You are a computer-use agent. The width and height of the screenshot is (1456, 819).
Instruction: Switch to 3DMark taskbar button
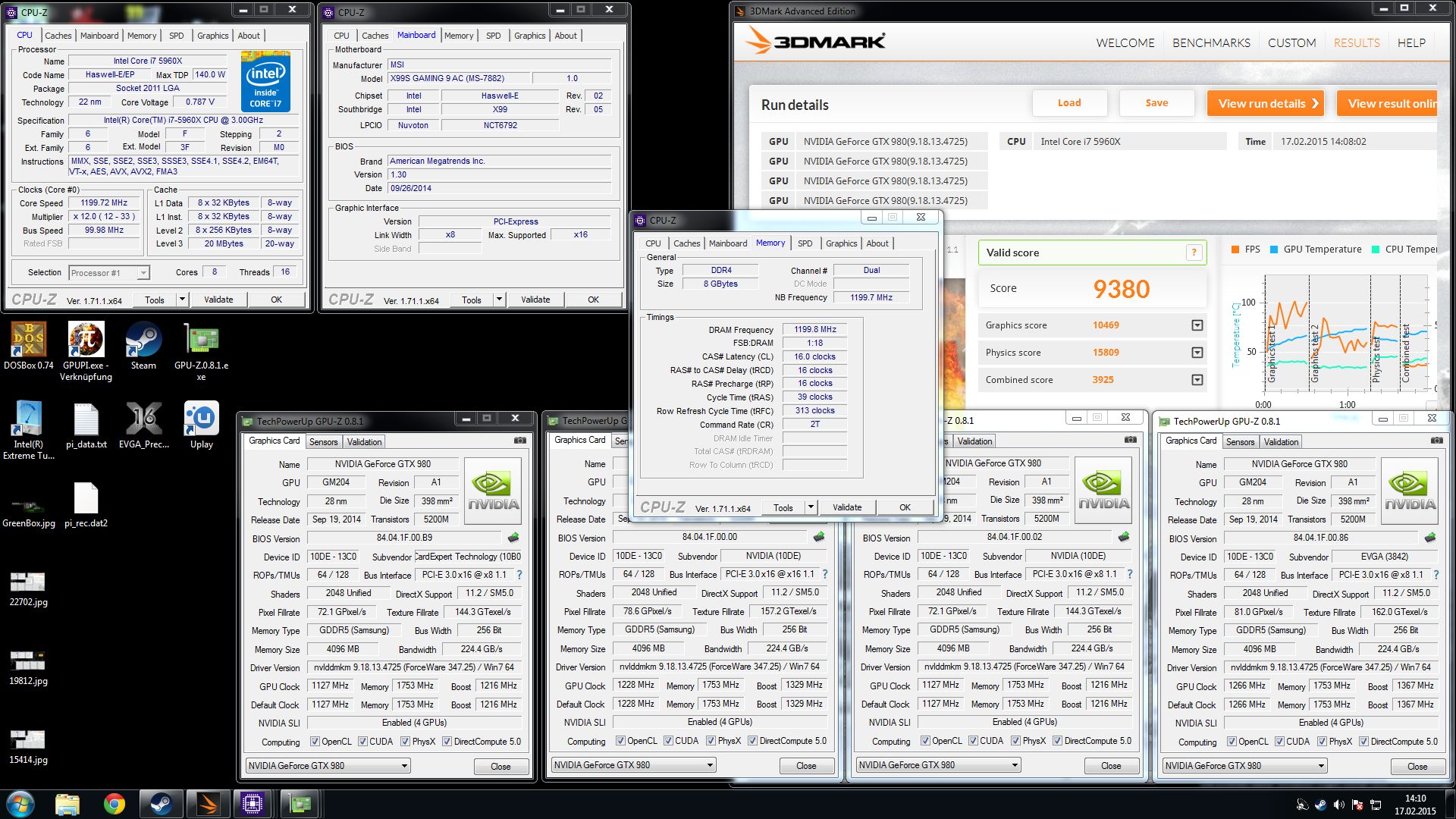click(208, 804)
